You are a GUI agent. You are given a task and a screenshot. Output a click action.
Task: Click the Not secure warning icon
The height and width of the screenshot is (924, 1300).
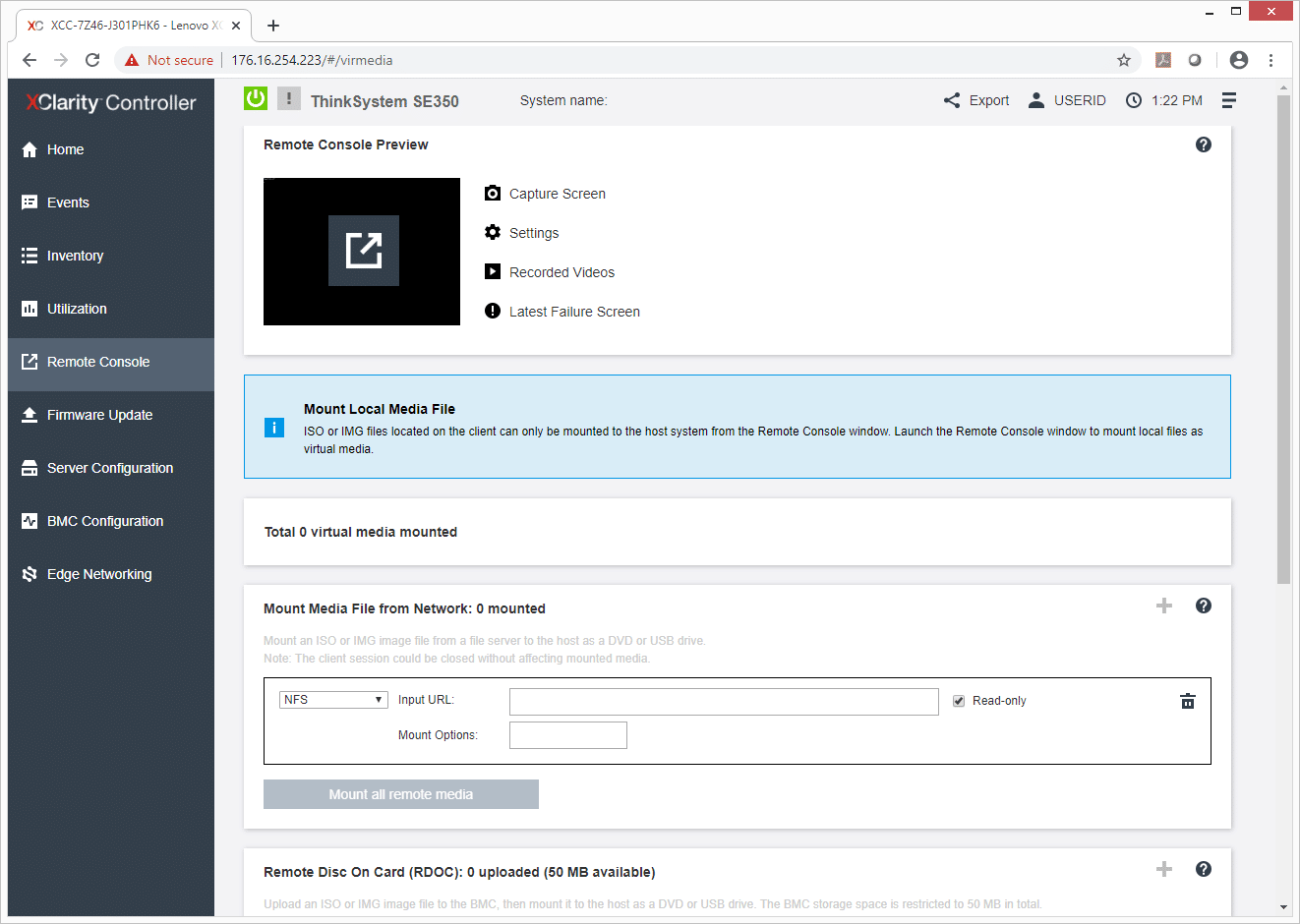[132, 60]
